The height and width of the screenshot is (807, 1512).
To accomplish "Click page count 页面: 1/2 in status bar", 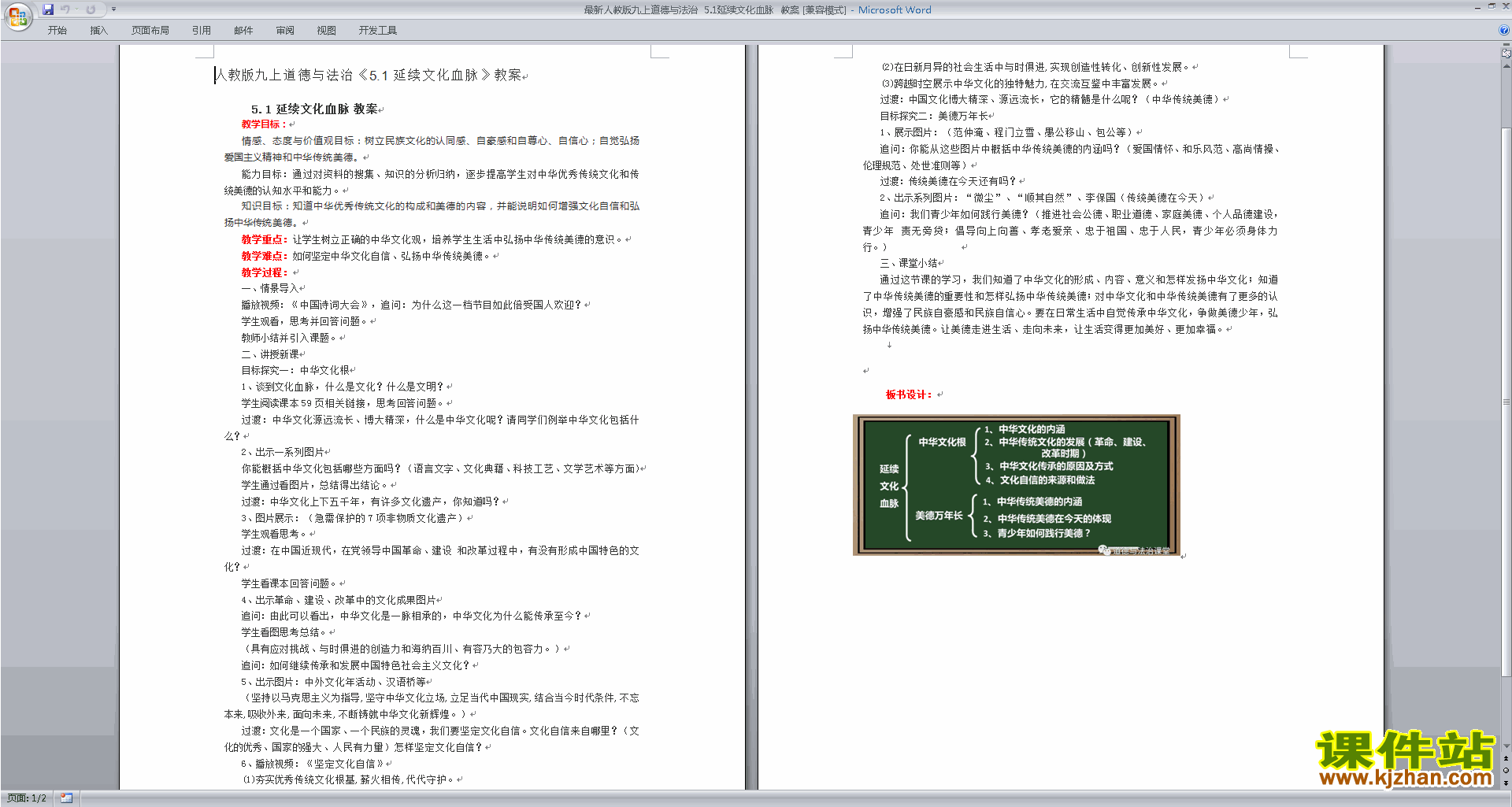I will coord(27,798).
